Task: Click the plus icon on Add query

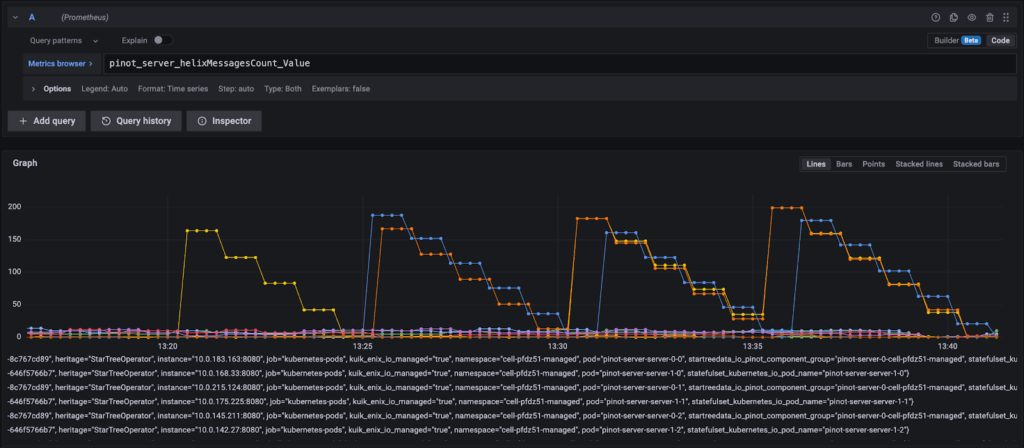Action: [x=23, y=121]
